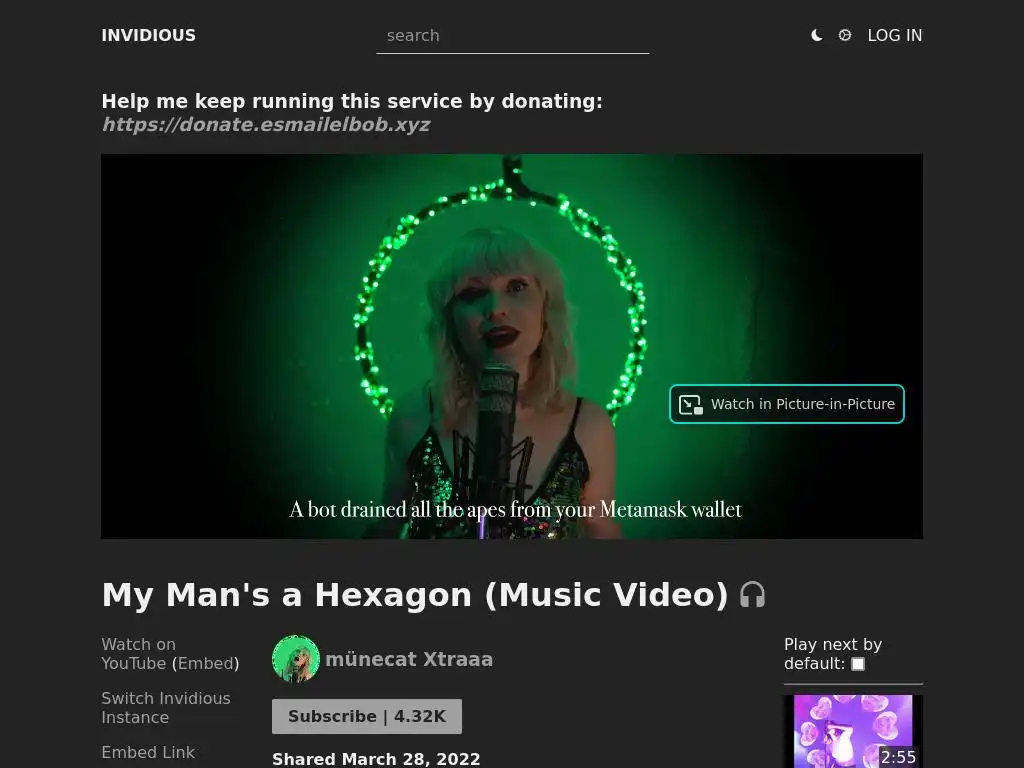Open Watch on YouTube link
The image size is (1024, 768).
tap(138, 654)
